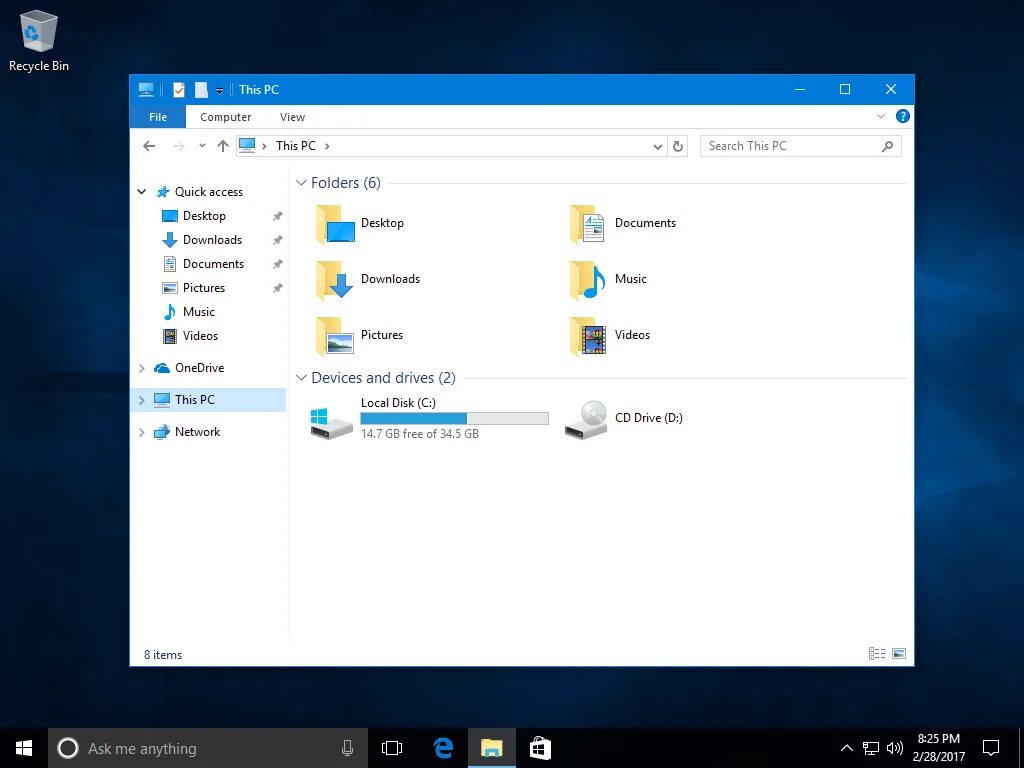The image size is (1024, 768).
Task: Select the Local Disk (C:) drive icon
Action: pyautogui.click(x=332, y=423)
